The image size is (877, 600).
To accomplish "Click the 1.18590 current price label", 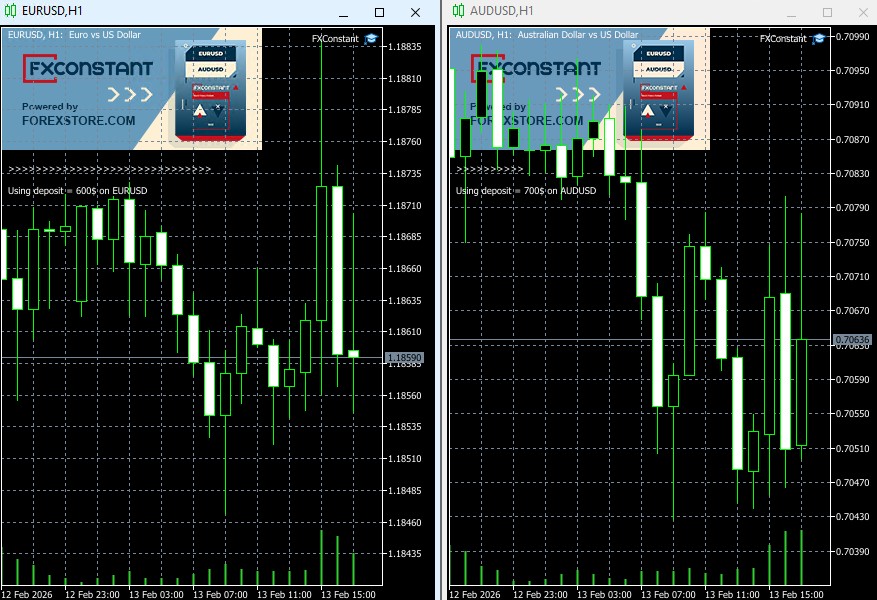I will click(407, 357).
